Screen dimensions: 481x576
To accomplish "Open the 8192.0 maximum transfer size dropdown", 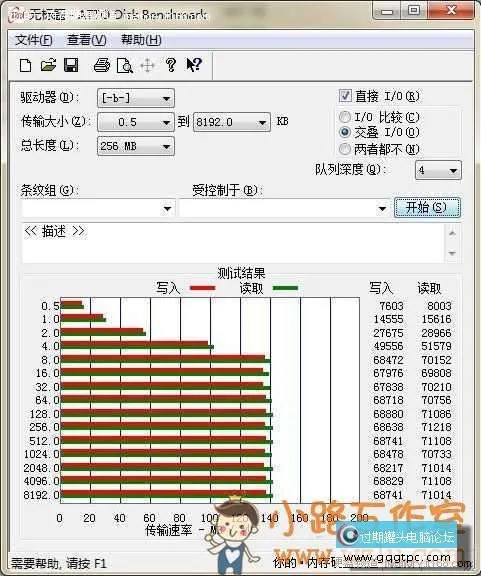I will [231, 122].
